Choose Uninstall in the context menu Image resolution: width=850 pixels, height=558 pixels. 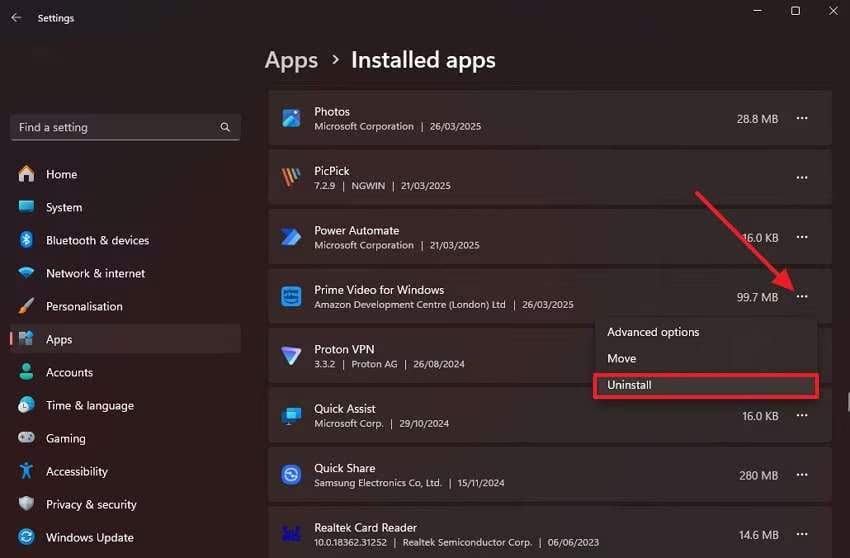point(705,385)
